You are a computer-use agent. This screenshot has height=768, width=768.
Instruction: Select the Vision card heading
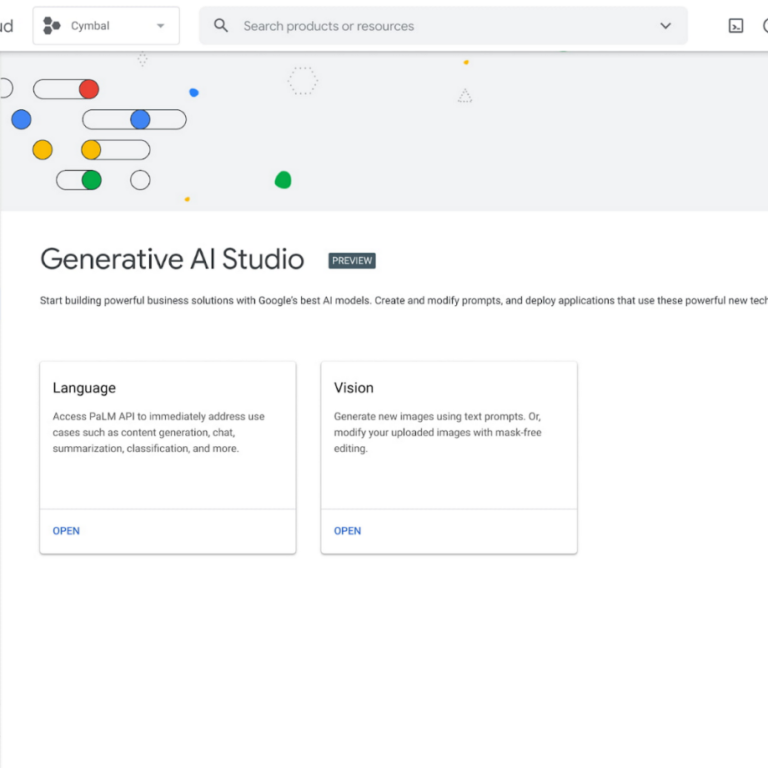coord(354,388)
